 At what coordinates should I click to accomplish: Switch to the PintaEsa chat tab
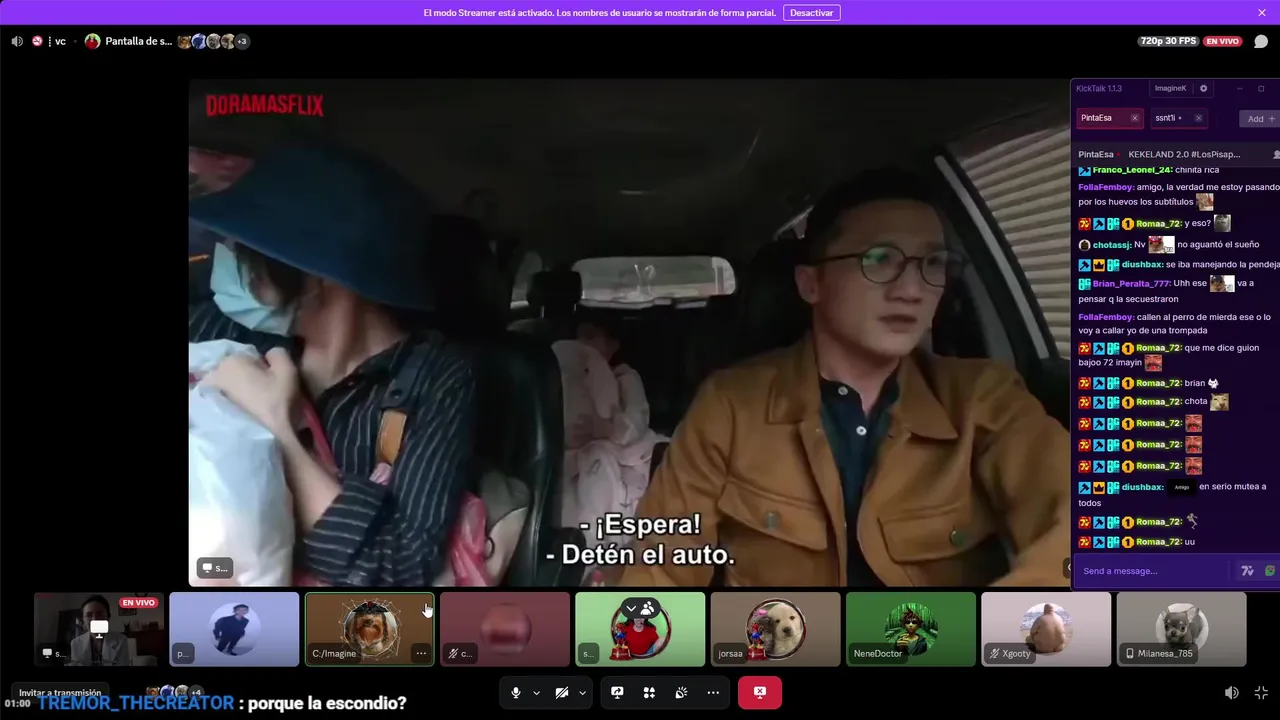tap(1097, 118)
